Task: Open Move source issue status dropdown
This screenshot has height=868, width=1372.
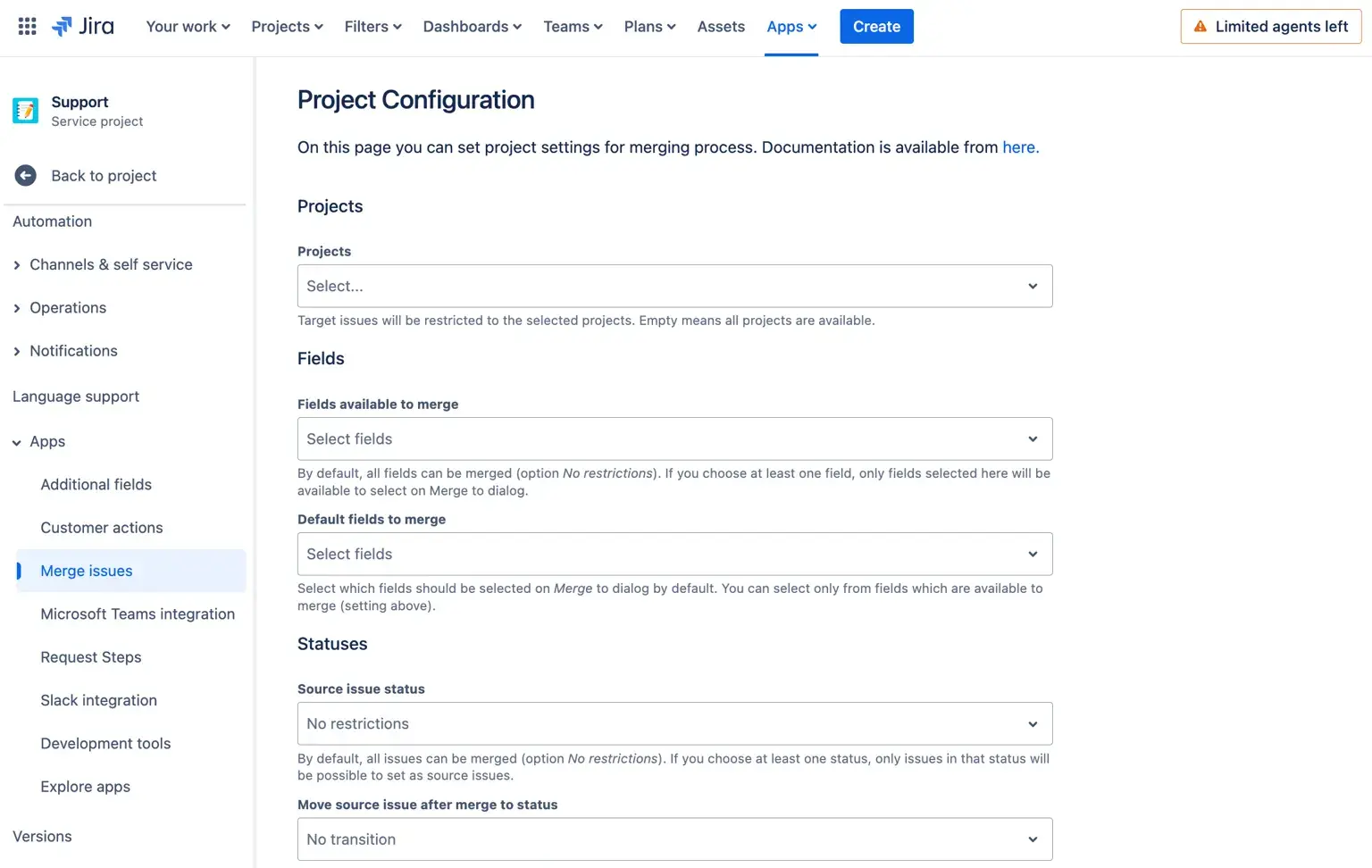Action: [x=674, y=839]
